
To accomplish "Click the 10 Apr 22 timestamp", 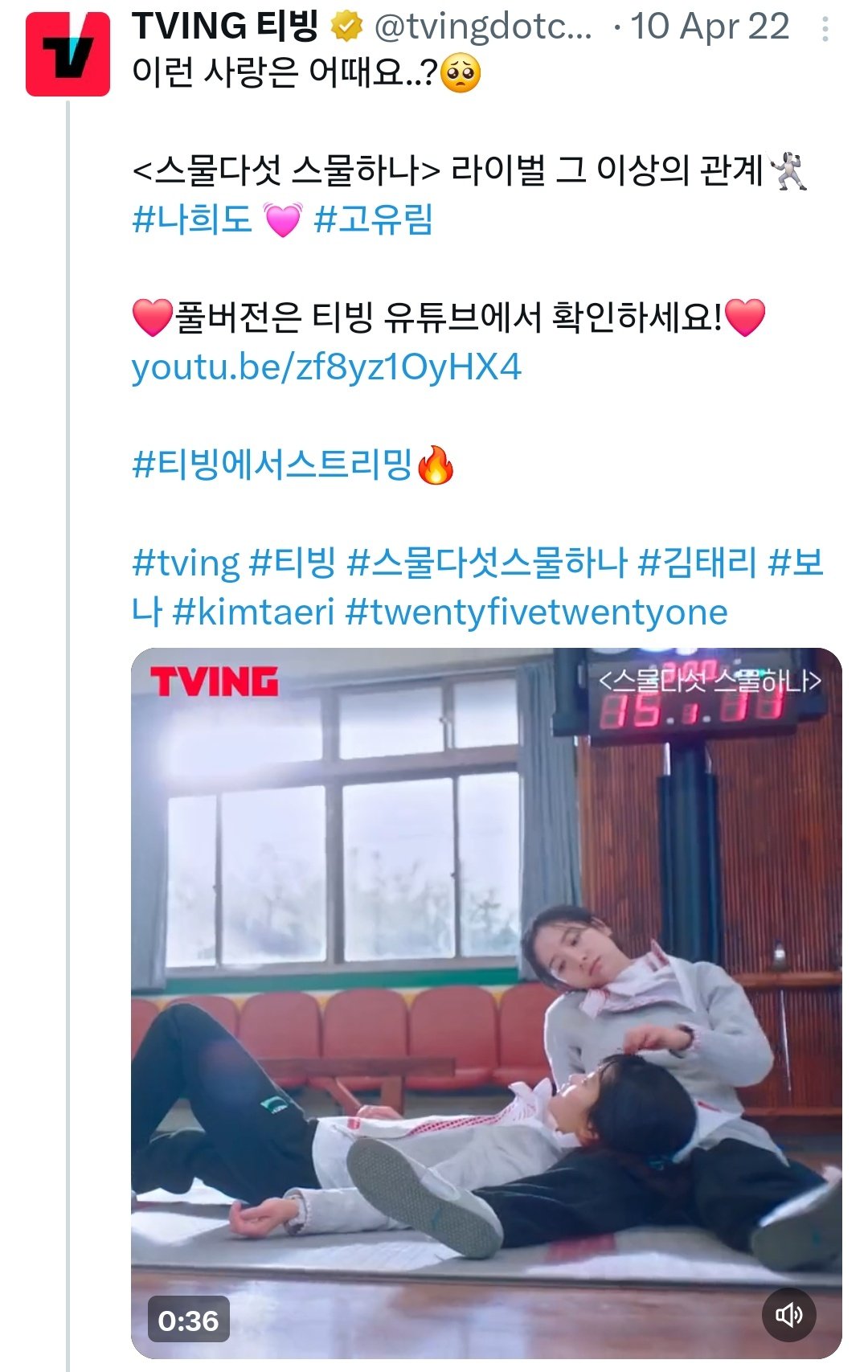I will 710,27.
